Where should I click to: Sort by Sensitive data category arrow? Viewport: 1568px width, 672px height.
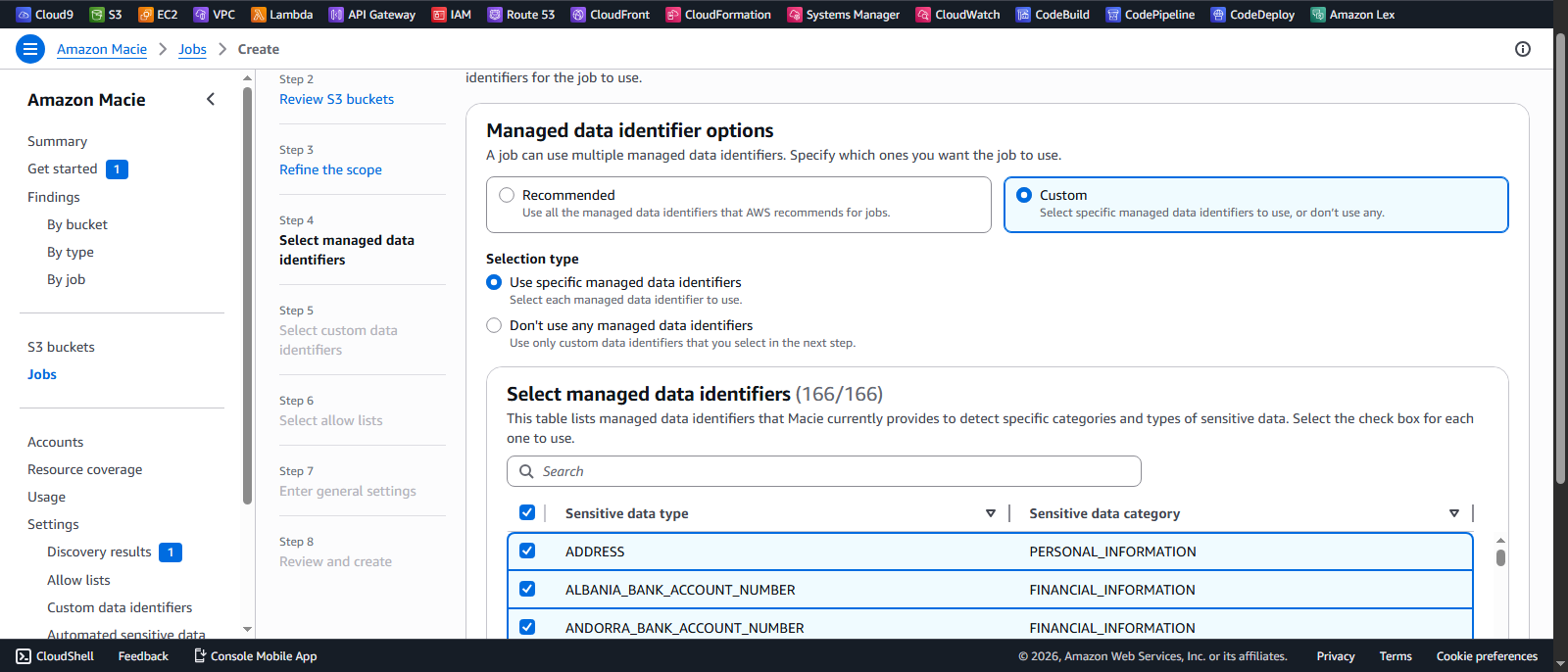coord(1454,513)
